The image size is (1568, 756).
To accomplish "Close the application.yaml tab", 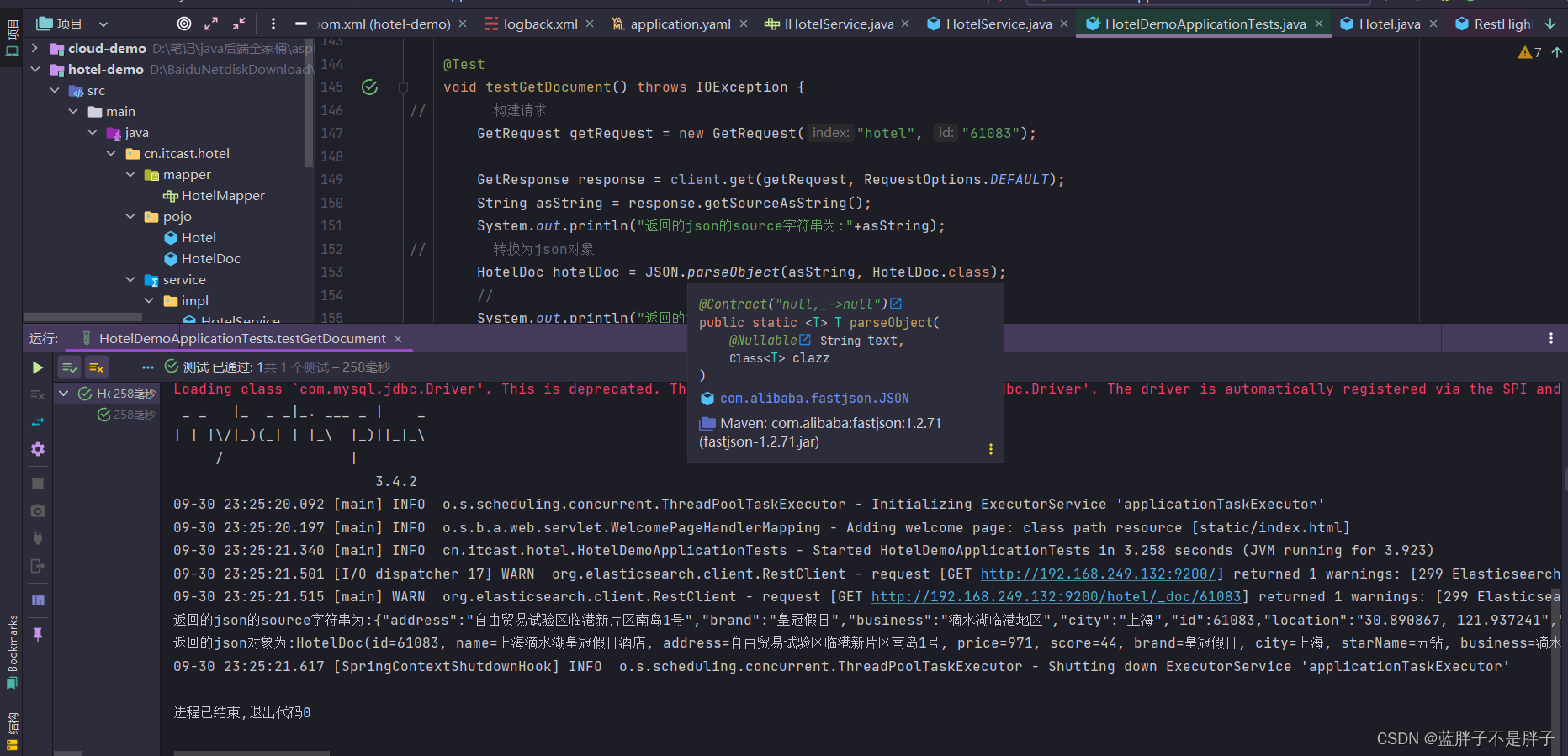I will point(744,24).
